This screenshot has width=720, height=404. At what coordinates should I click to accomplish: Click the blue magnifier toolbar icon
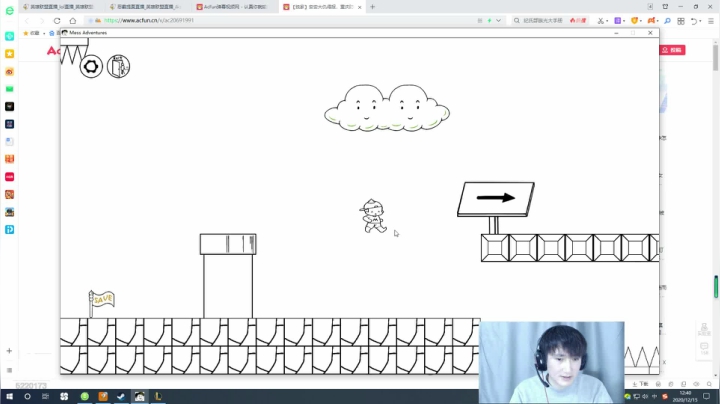coord(667,21)
